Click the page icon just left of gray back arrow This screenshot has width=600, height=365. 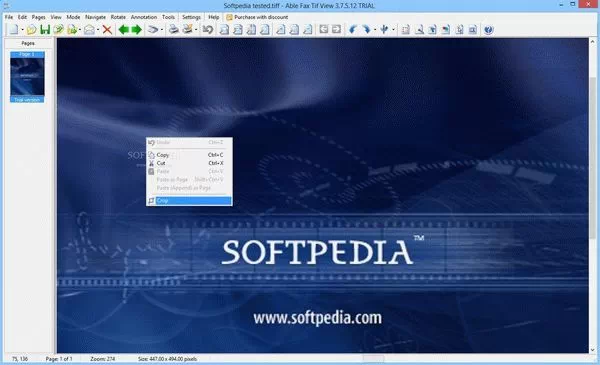point(308,29)
